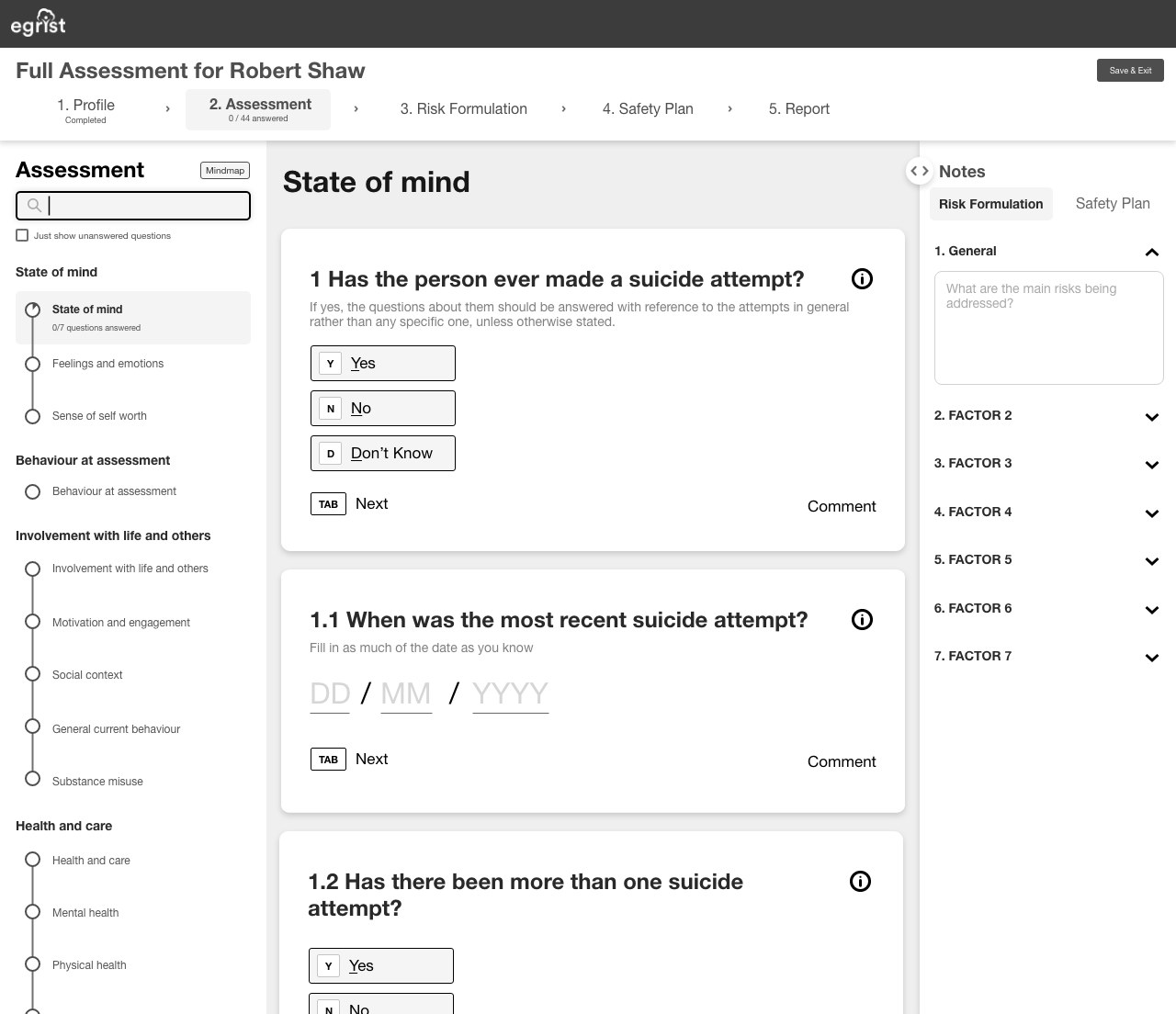Open Involvement with life and others item

click(x=130, y=569)
